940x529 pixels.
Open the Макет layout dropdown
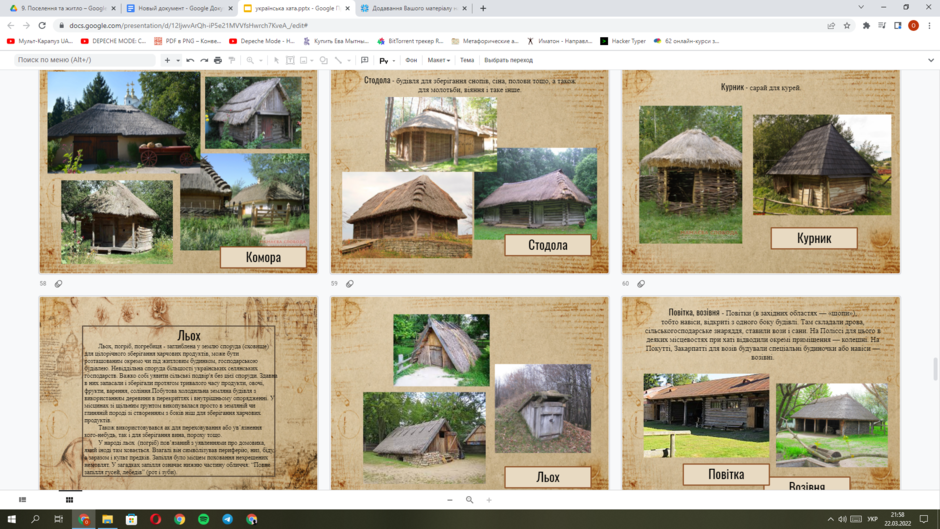[x=438, y=60]
